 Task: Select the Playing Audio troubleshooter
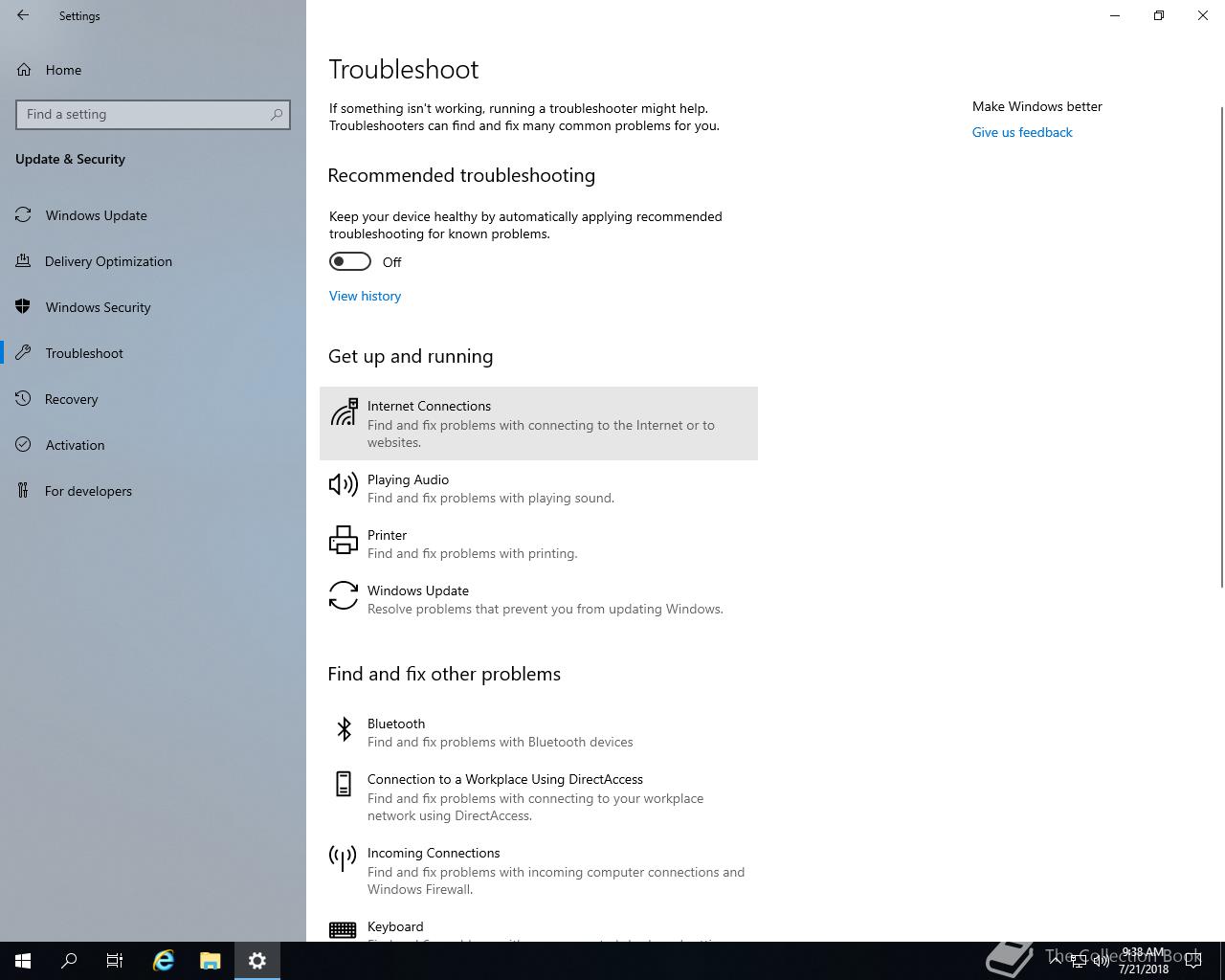(x=539, y=488)
